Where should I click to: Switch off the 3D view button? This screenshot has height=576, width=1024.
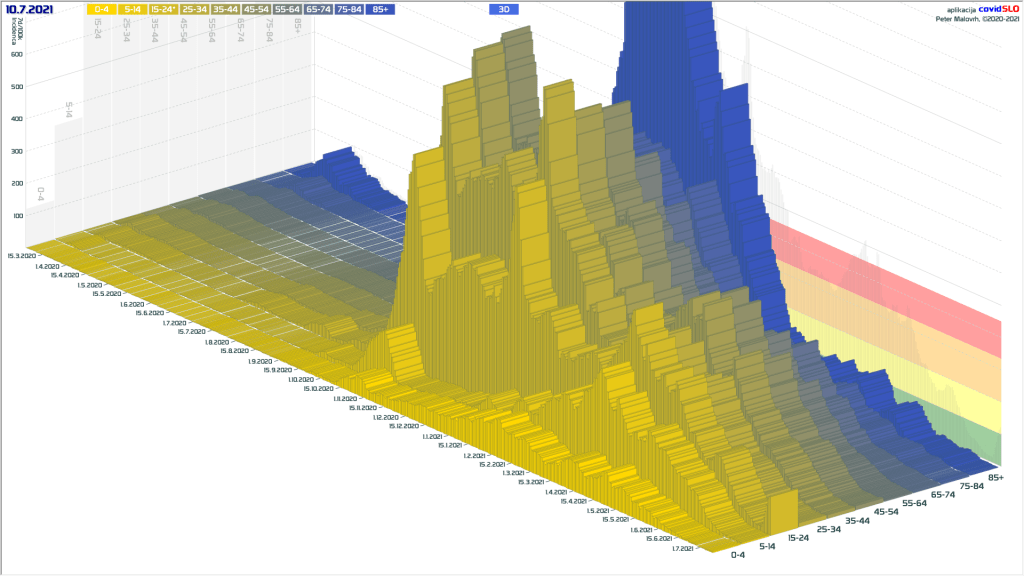pyautogui.click(x=504, y=8)
